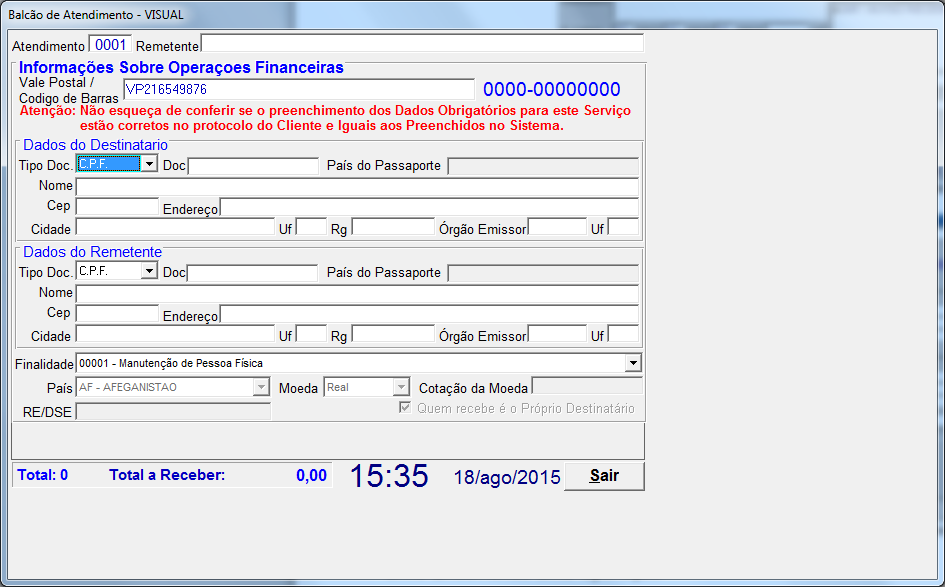Image resolution: width=945 pixels, height=587 pixels.
Task: Click the Cotação da Moeda field
Action: 588,386
